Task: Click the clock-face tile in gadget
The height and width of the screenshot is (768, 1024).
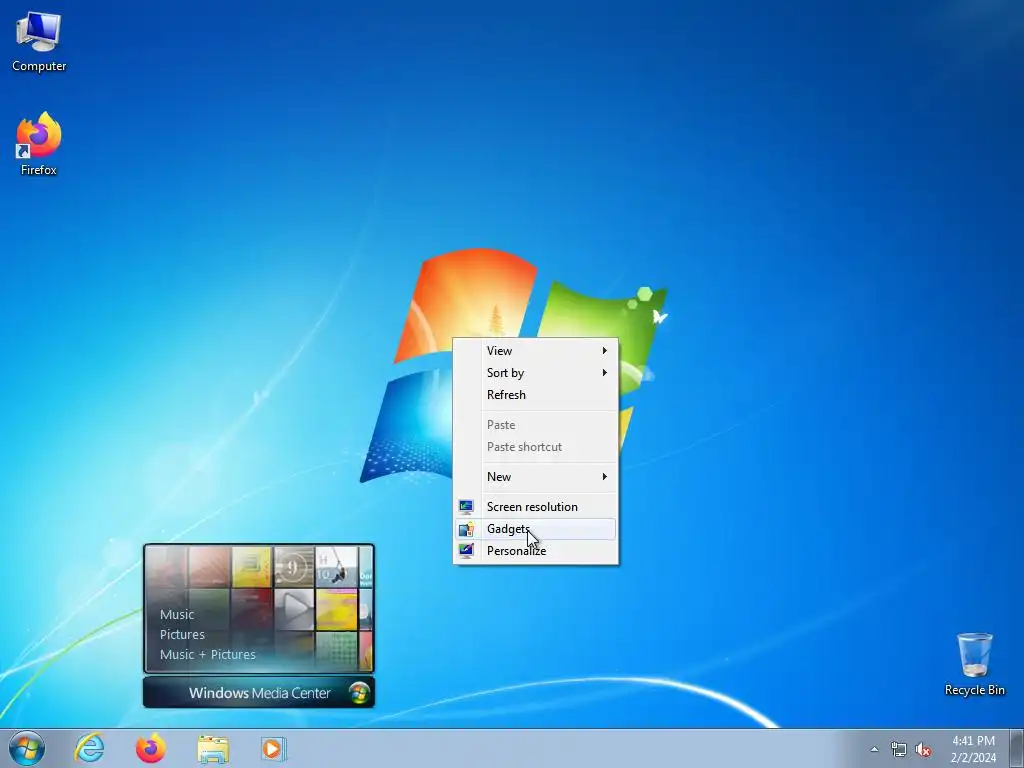Action: (x=294, y=567)
